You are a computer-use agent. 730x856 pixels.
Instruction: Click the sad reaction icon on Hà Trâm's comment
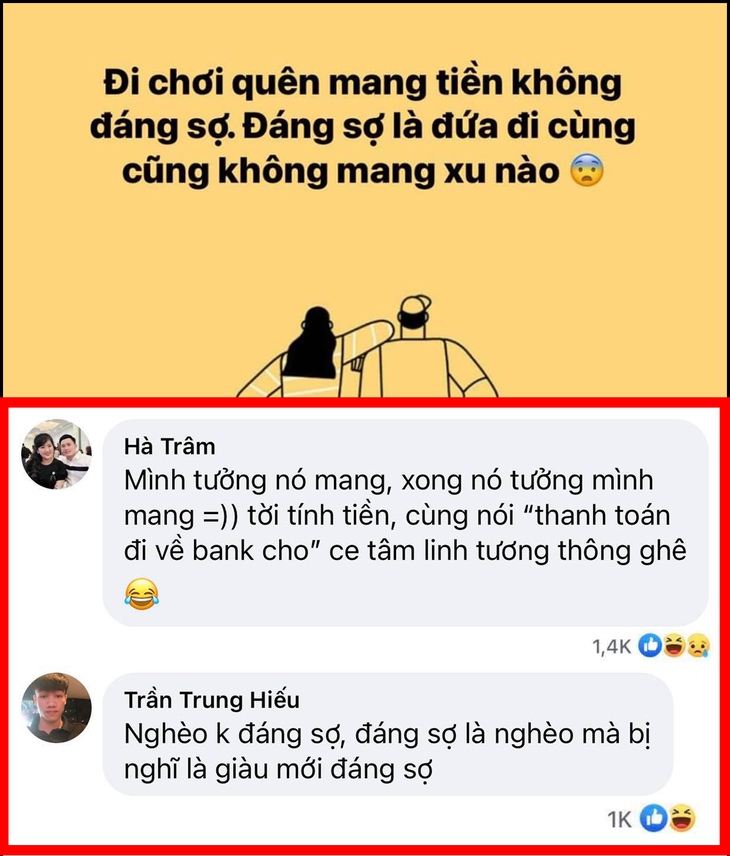click(x=698, y=646)
